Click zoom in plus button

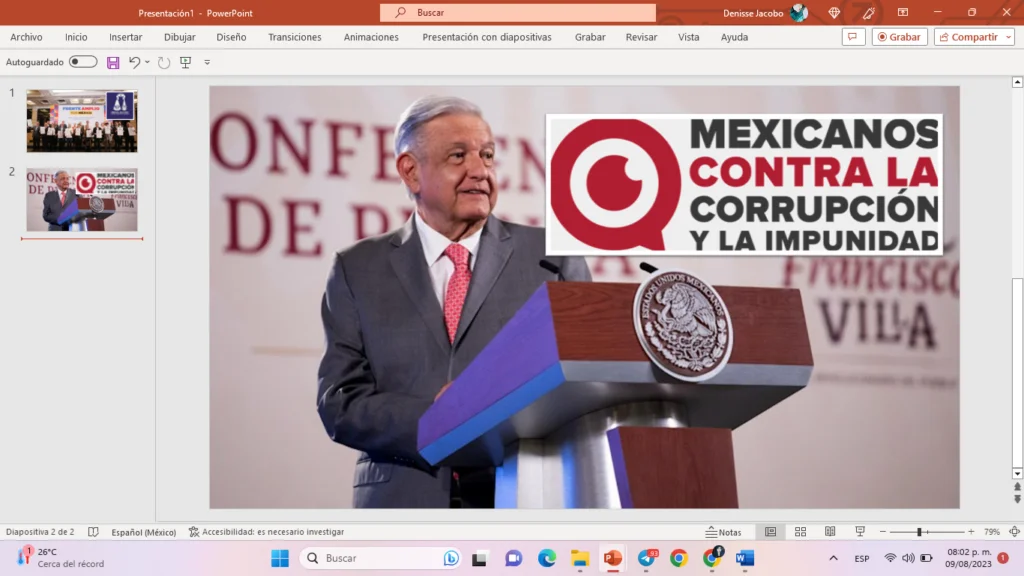[971, 532]
